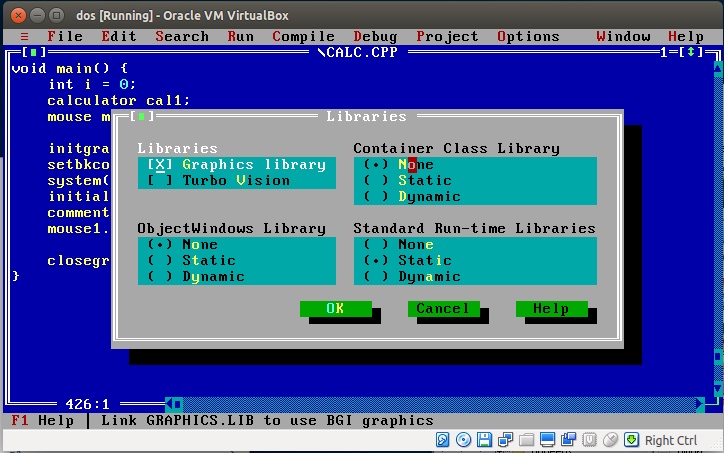Open the Project menu
724x453 pixels.
click(x=447, y=36)
